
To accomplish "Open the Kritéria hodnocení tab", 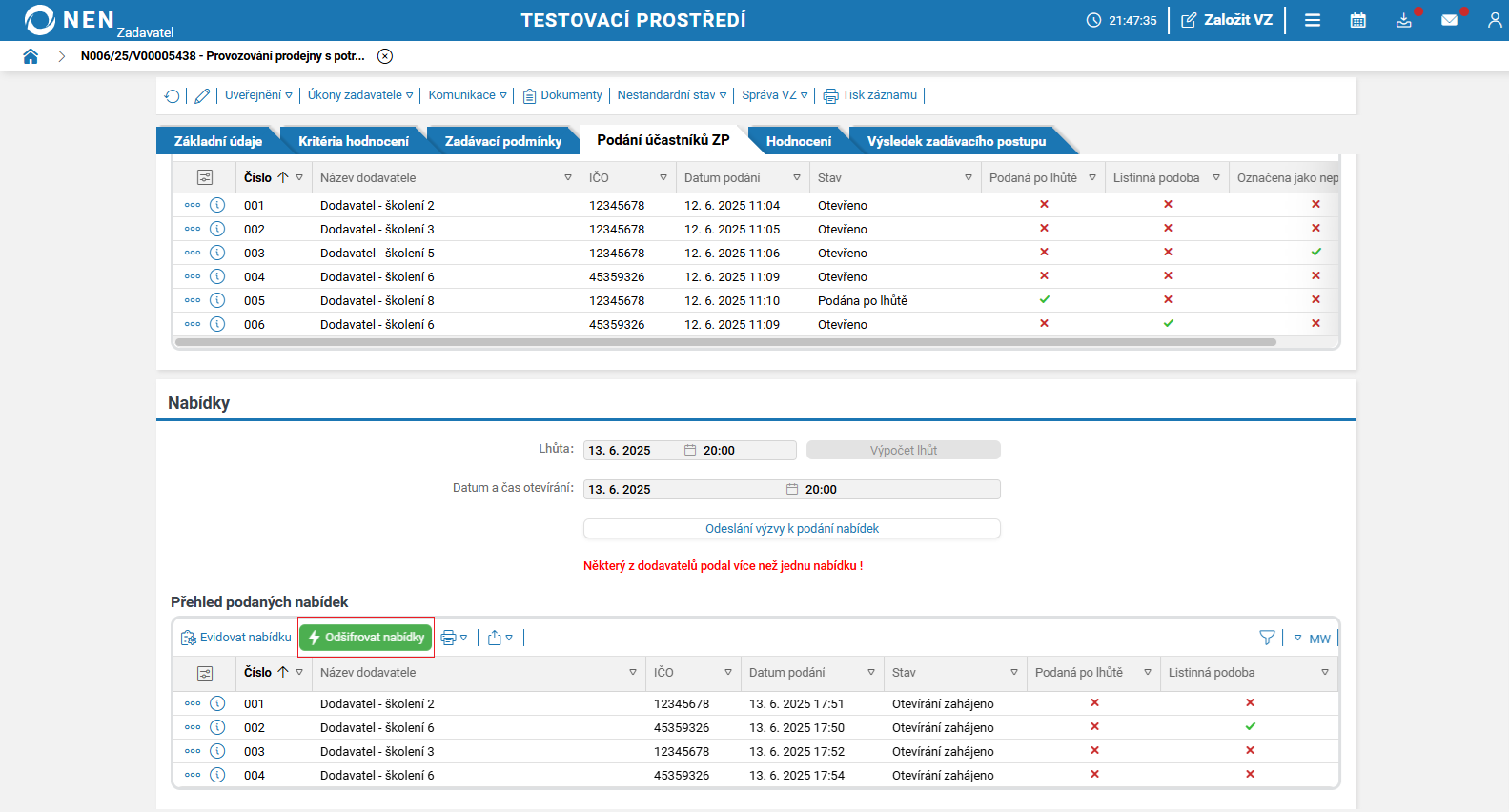I will (353, 141).
